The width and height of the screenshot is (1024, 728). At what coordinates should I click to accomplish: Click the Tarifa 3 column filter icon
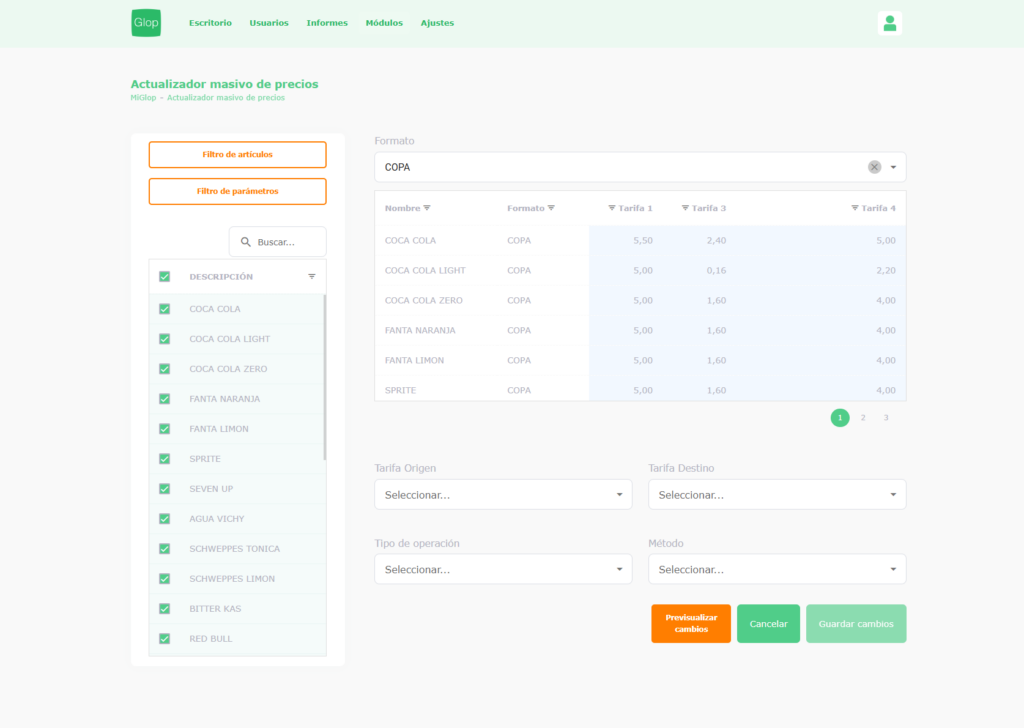click(x=685, y=208)
